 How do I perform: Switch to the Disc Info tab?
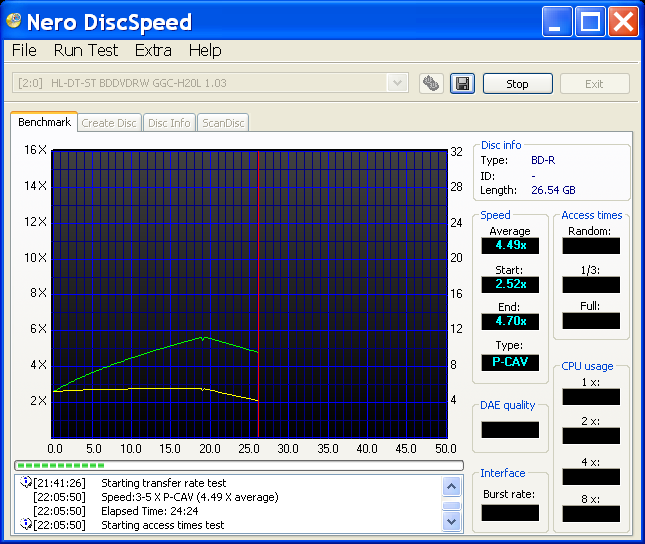169,123
